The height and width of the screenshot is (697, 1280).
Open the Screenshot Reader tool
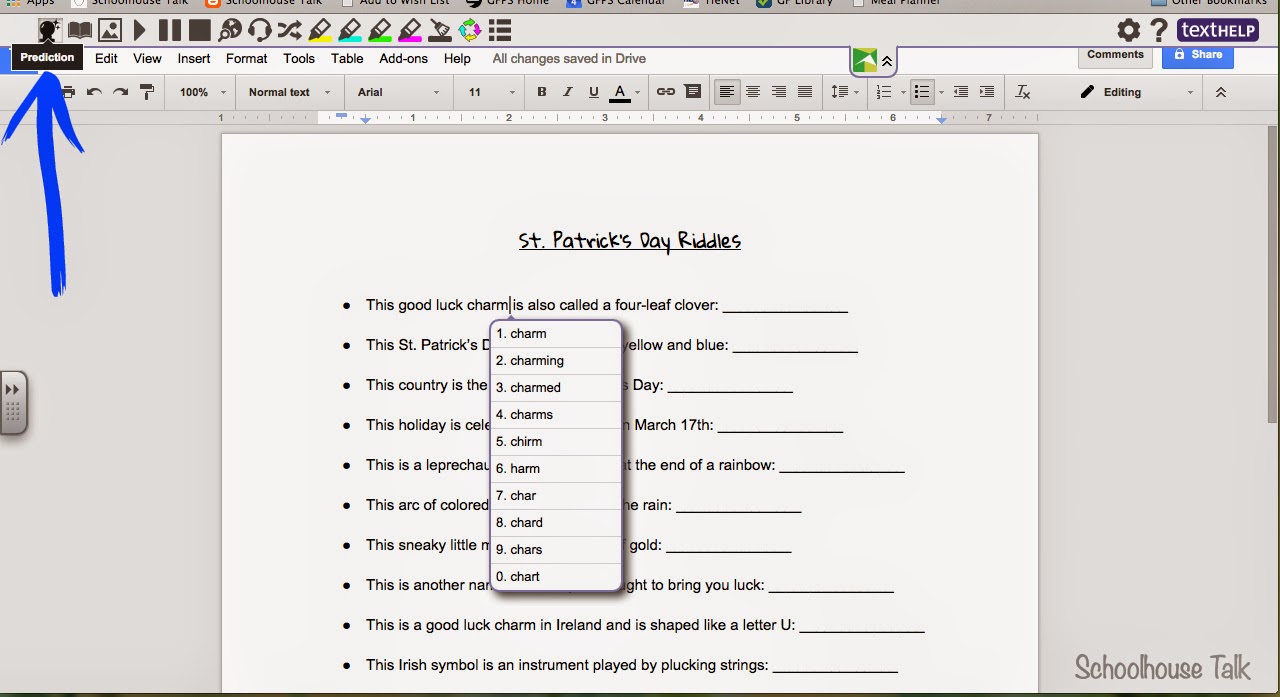tap(230, 30)
